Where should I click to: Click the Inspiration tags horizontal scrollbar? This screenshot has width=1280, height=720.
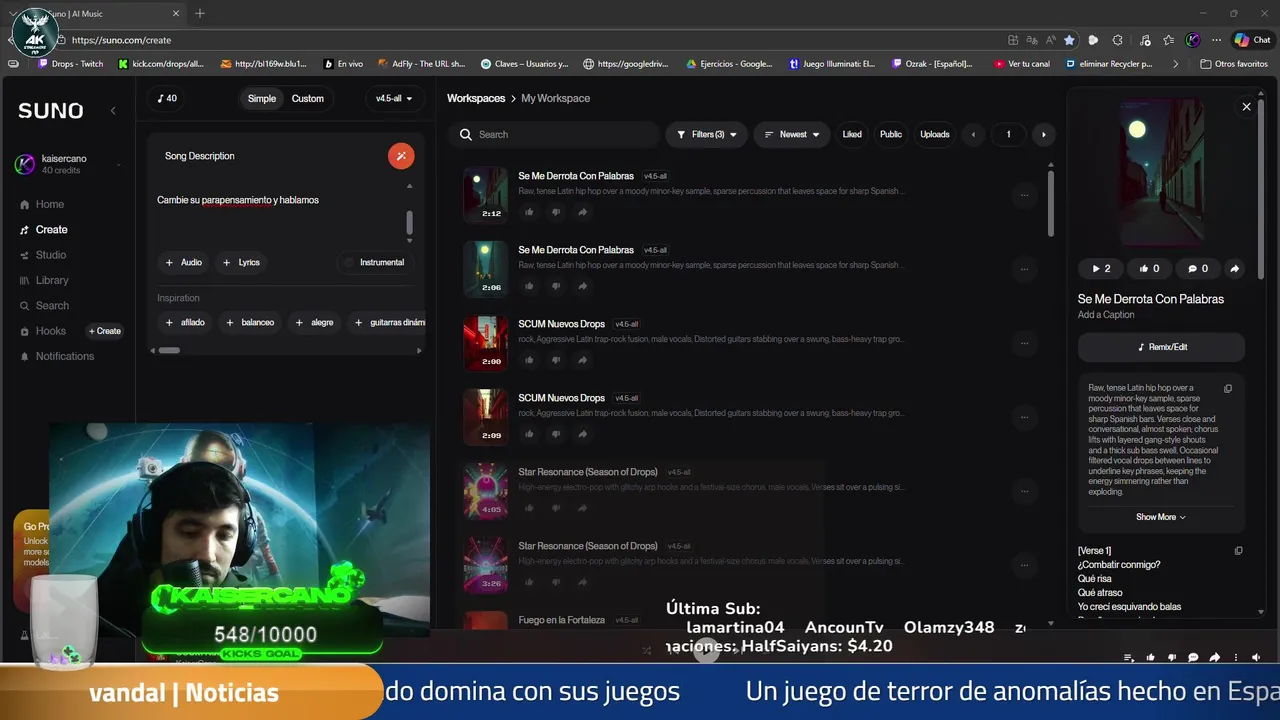tap(169, 350)
